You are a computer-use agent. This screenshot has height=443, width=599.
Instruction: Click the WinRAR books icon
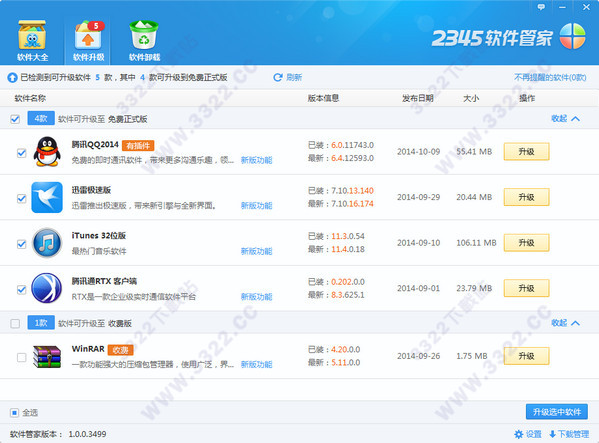[x=47, y=356]
